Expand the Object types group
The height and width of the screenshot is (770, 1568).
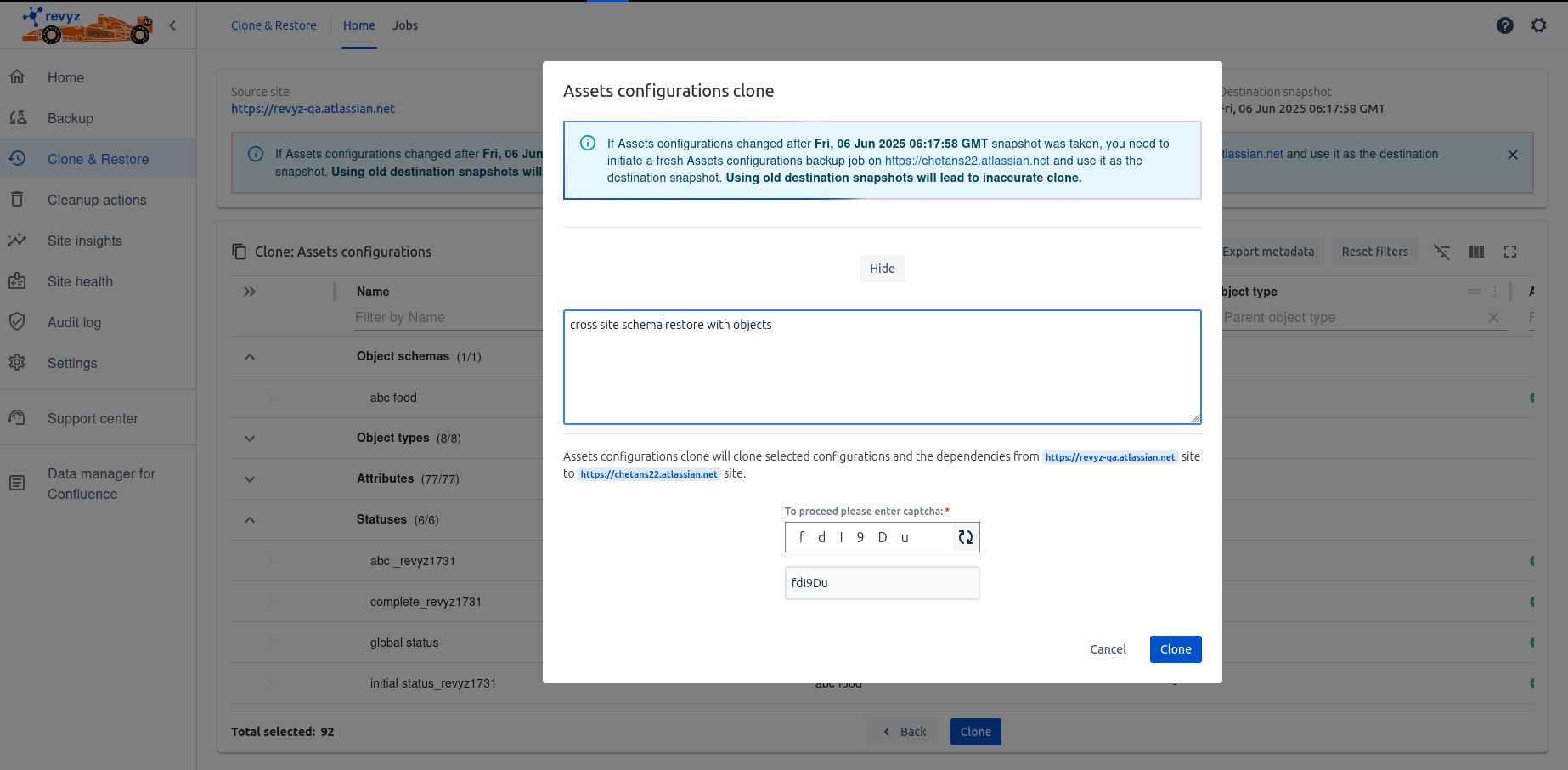point(250,439)
